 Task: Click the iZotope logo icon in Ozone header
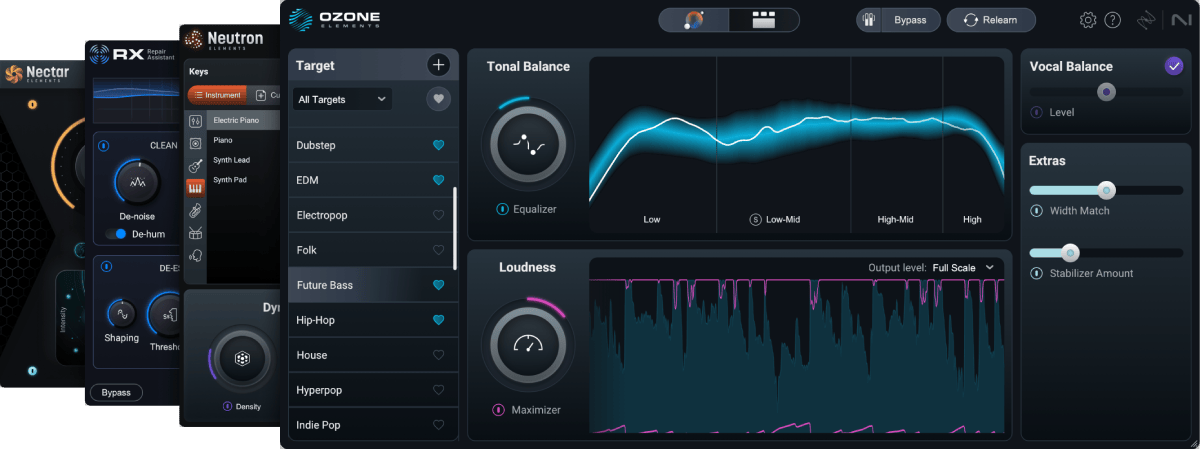(x=1146, y=20)
